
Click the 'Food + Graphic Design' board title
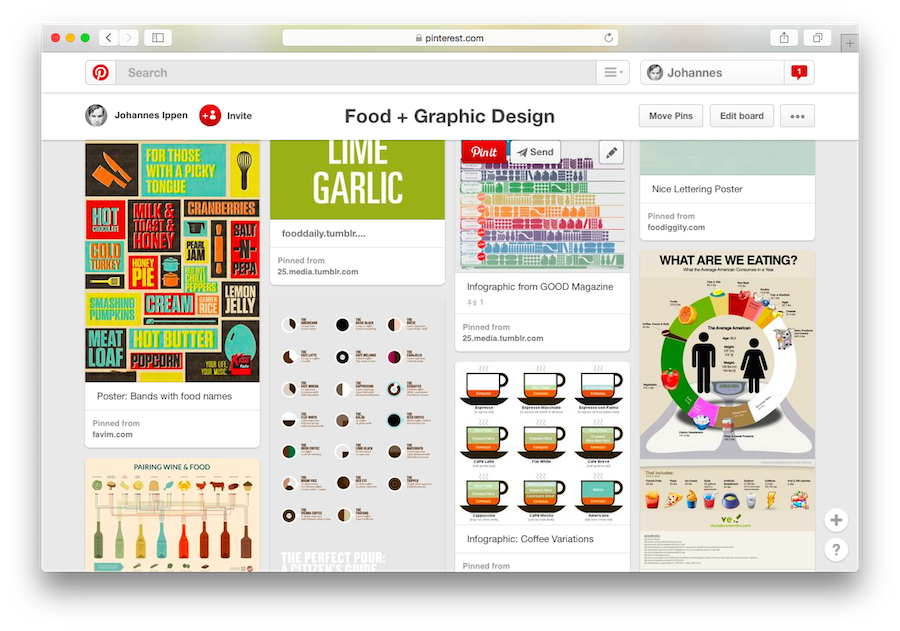tap(450, 116)
